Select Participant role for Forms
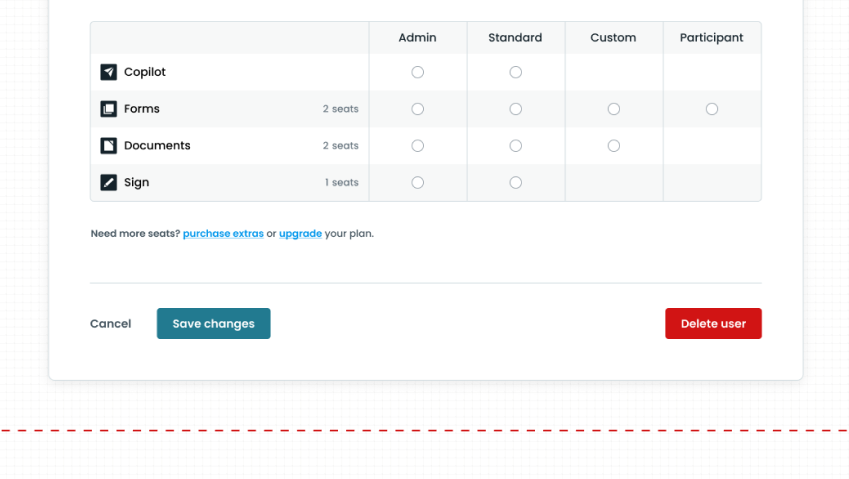 coord(711,109)
